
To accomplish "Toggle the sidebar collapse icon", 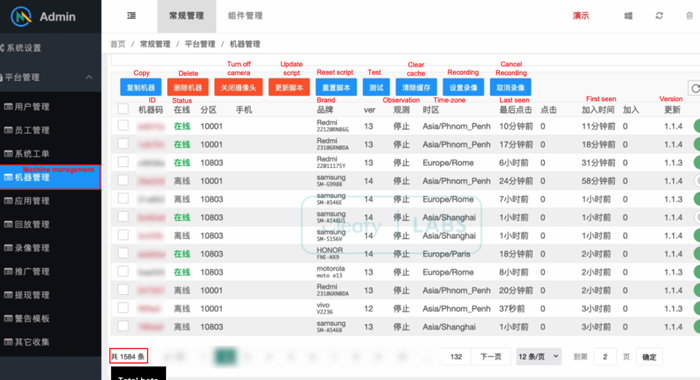I will [x=131, y=16].
